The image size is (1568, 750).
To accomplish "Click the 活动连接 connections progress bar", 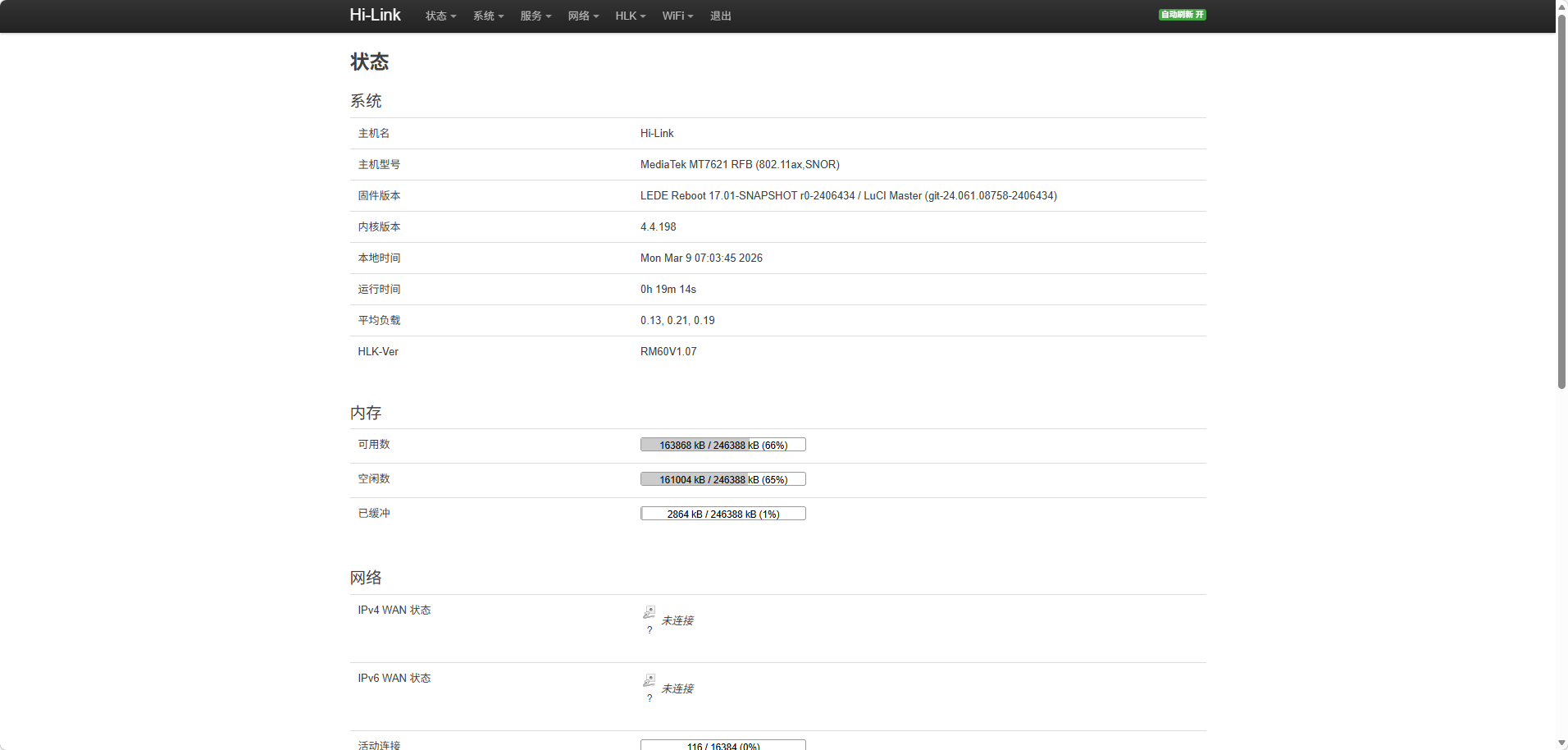I will (722, 745).
